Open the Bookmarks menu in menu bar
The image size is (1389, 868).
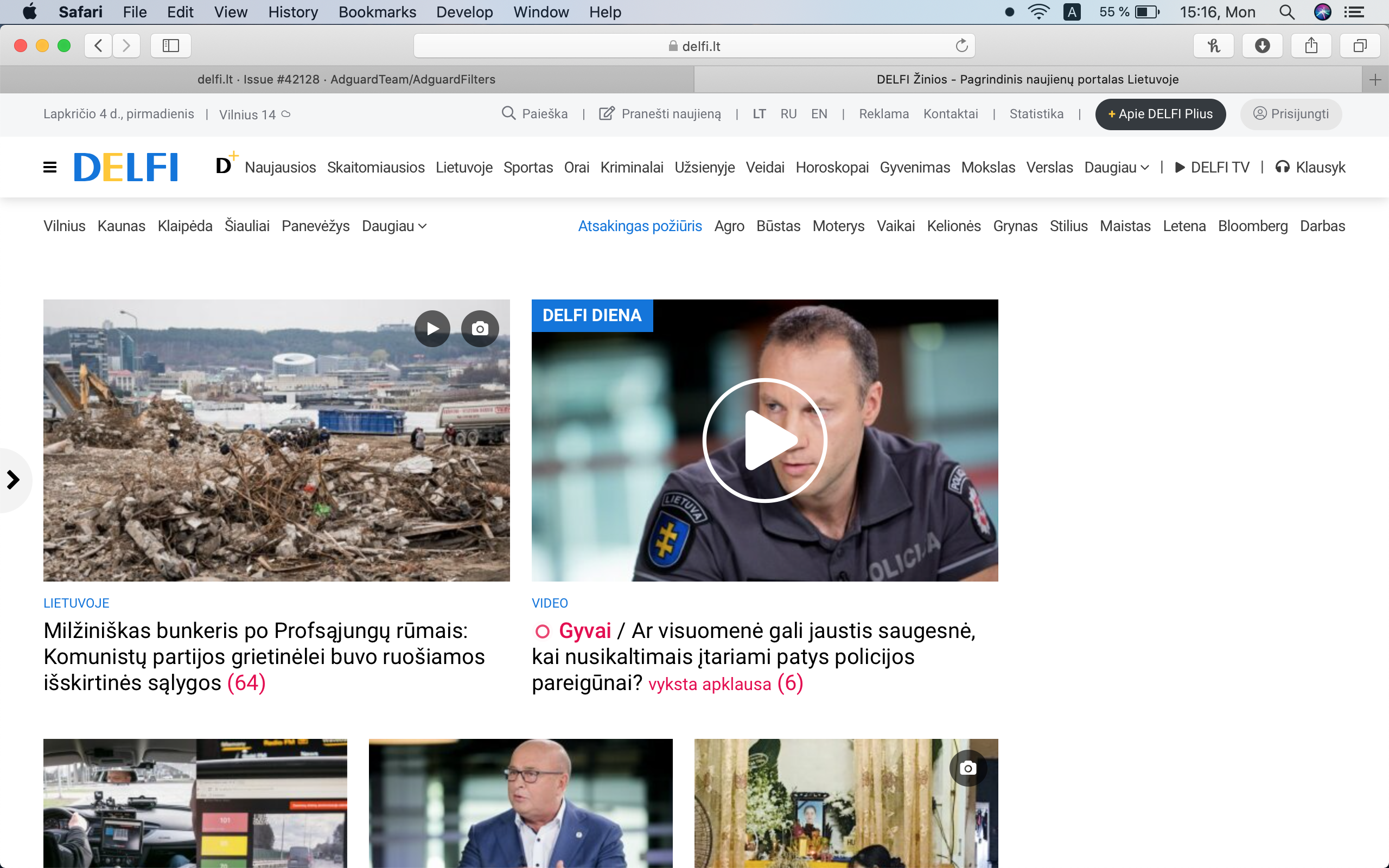(377, 11)
